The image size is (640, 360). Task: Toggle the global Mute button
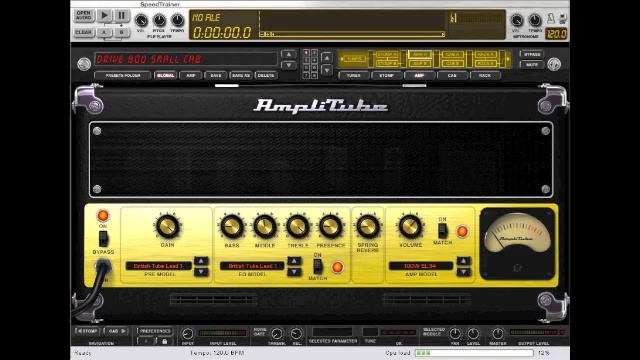(x=532, y=64)
